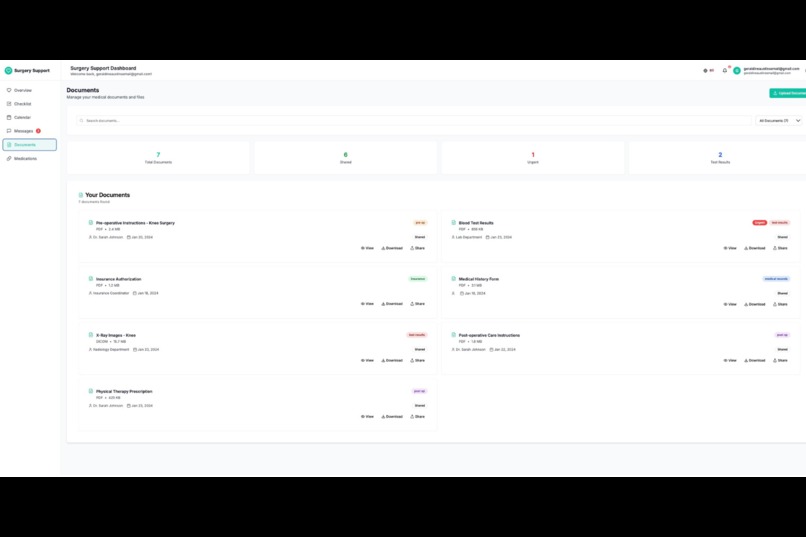Click the file icon beside Insurance Authorization

click(x=91, y=279)
